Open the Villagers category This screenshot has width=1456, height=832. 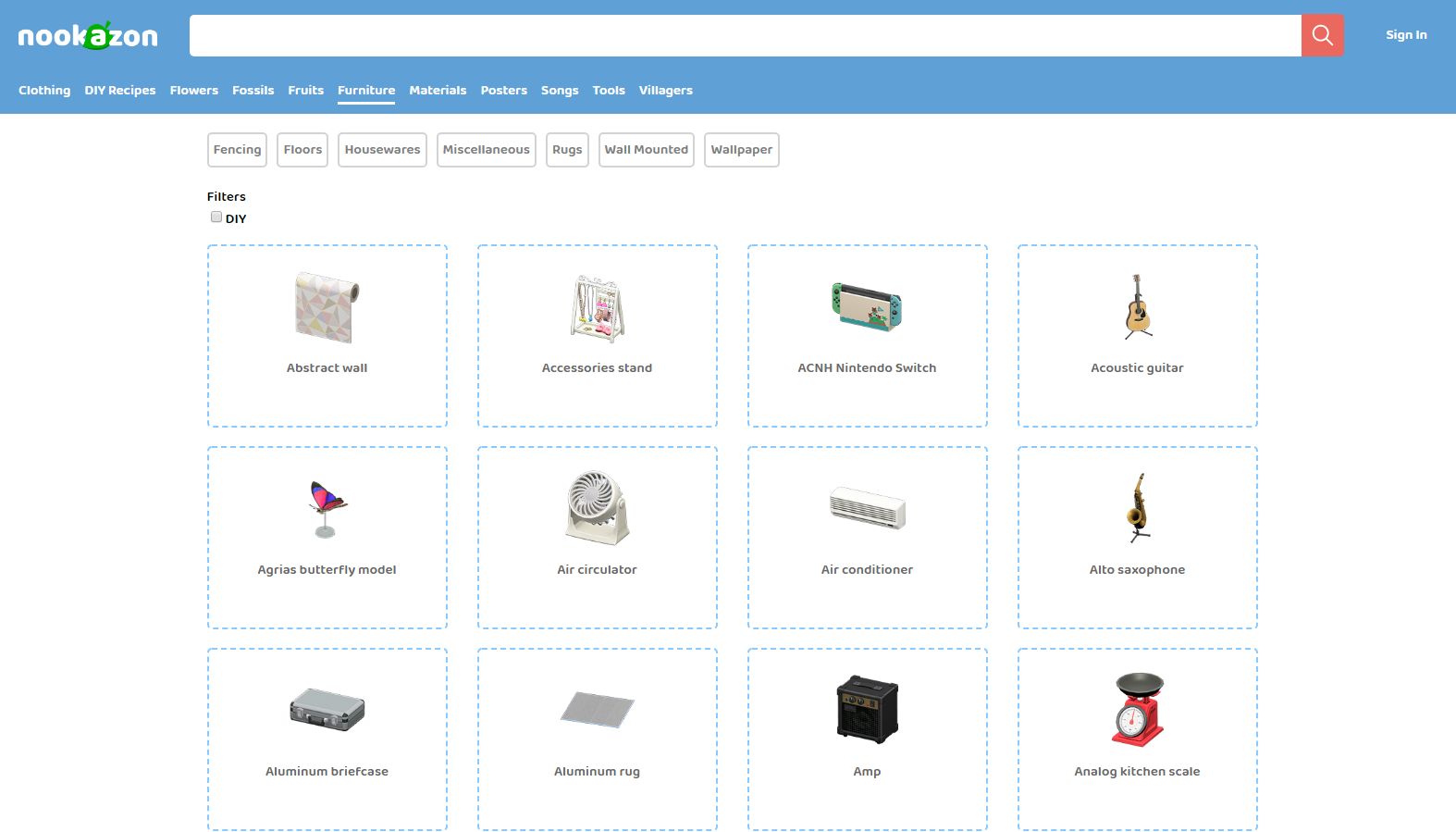666,90
